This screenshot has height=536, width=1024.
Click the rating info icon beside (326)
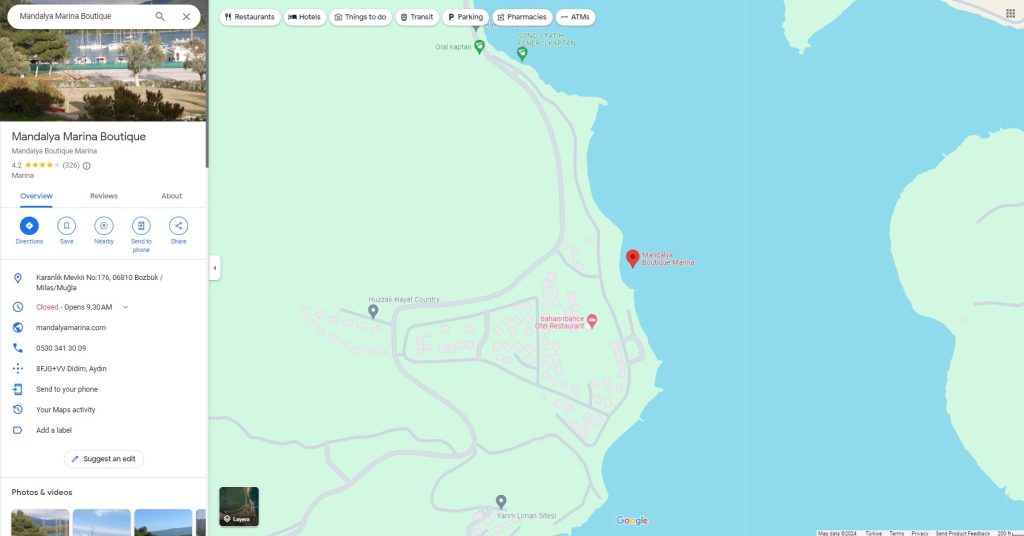pos(86,166)
